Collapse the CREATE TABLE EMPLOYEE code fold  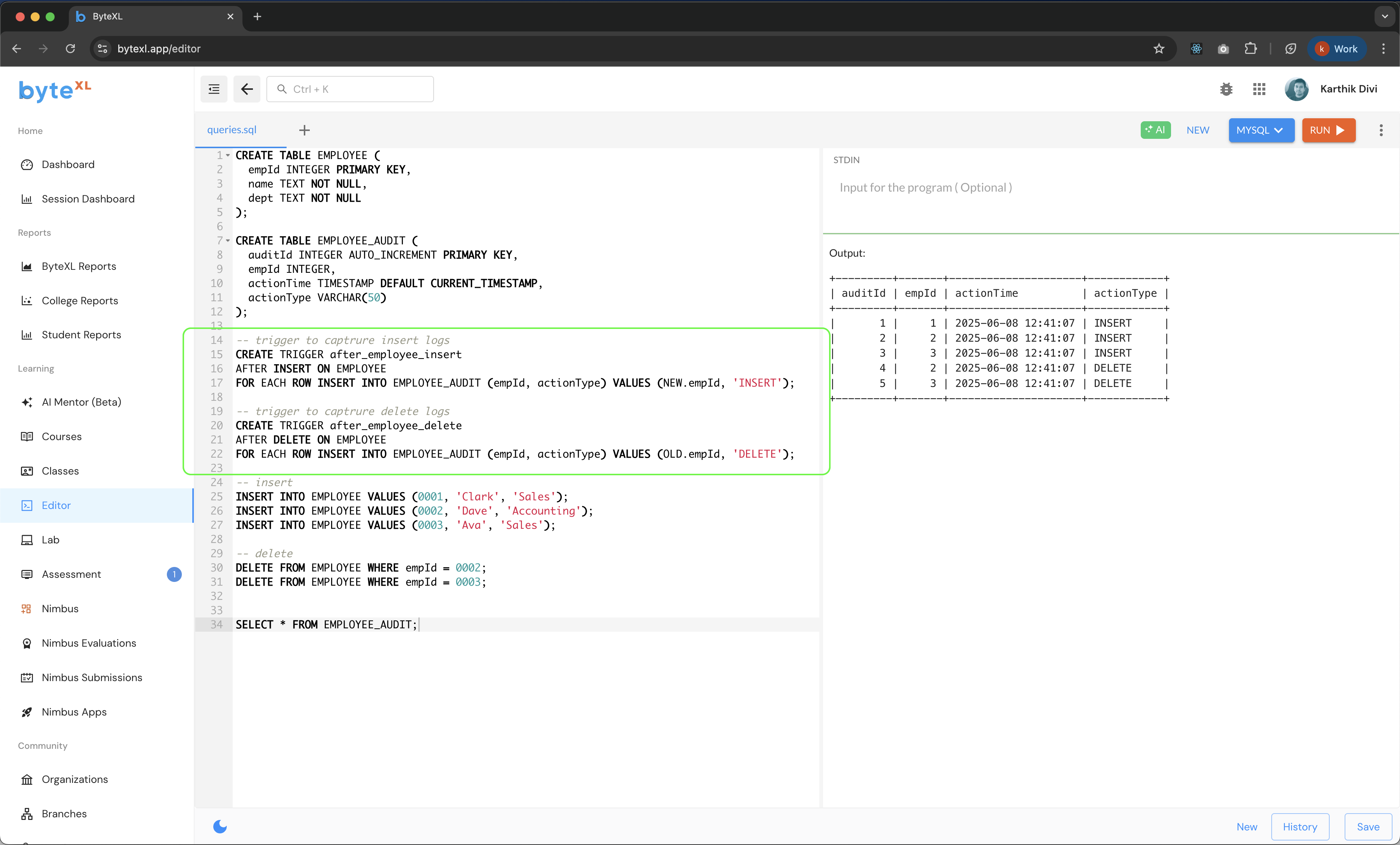point(228,155)
